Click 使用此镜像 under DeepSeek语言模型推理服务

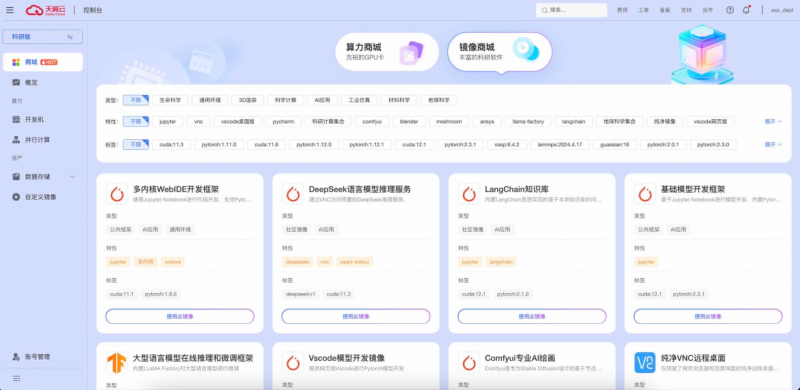[356, 316]
